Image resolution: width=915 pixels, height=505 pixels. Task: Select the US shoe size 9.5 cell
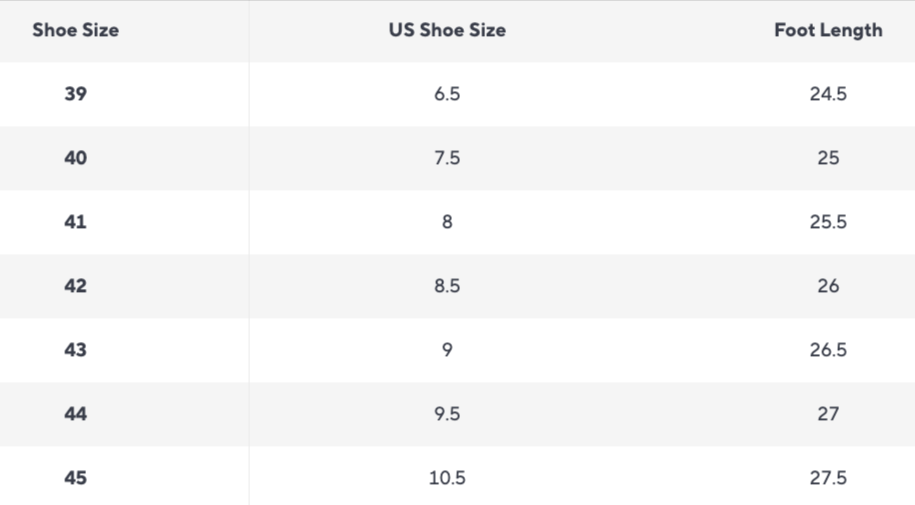pos(447,414)
